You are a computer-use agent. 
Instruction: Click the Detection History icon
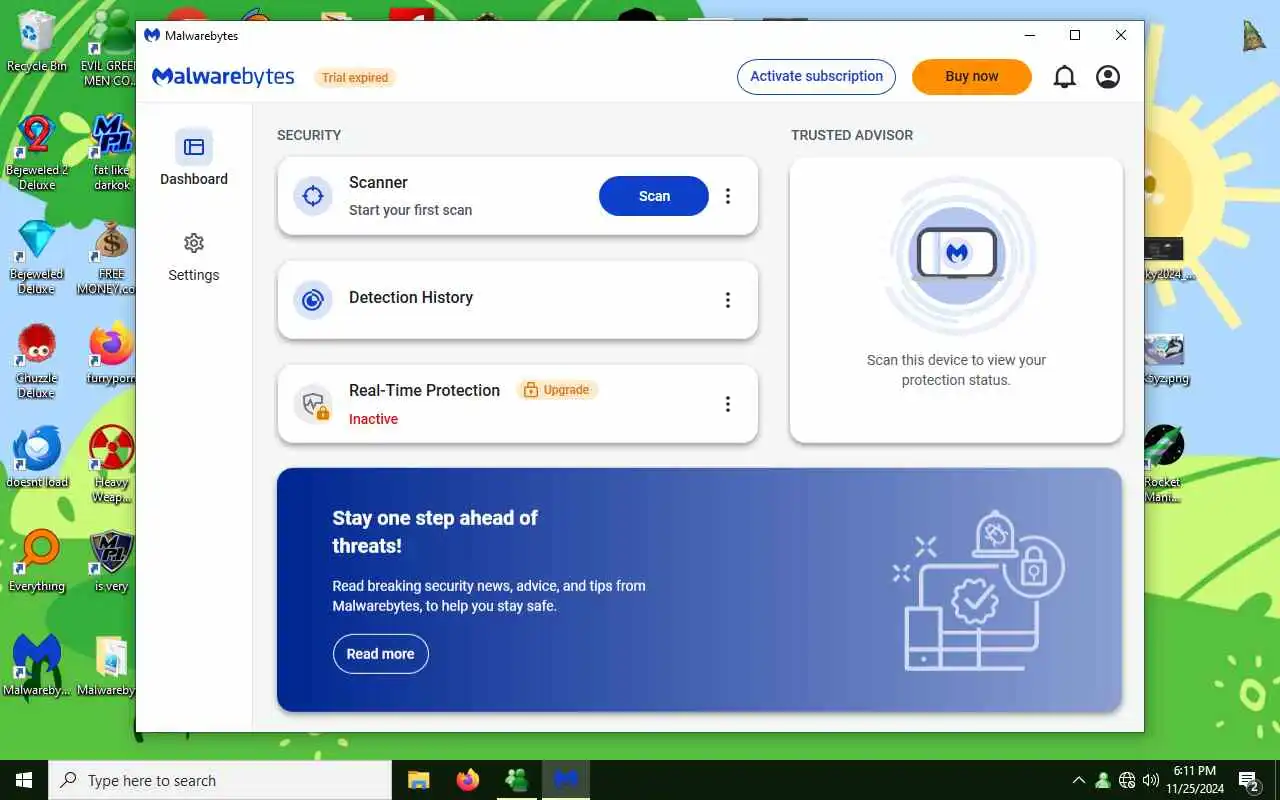pos(313,300)
